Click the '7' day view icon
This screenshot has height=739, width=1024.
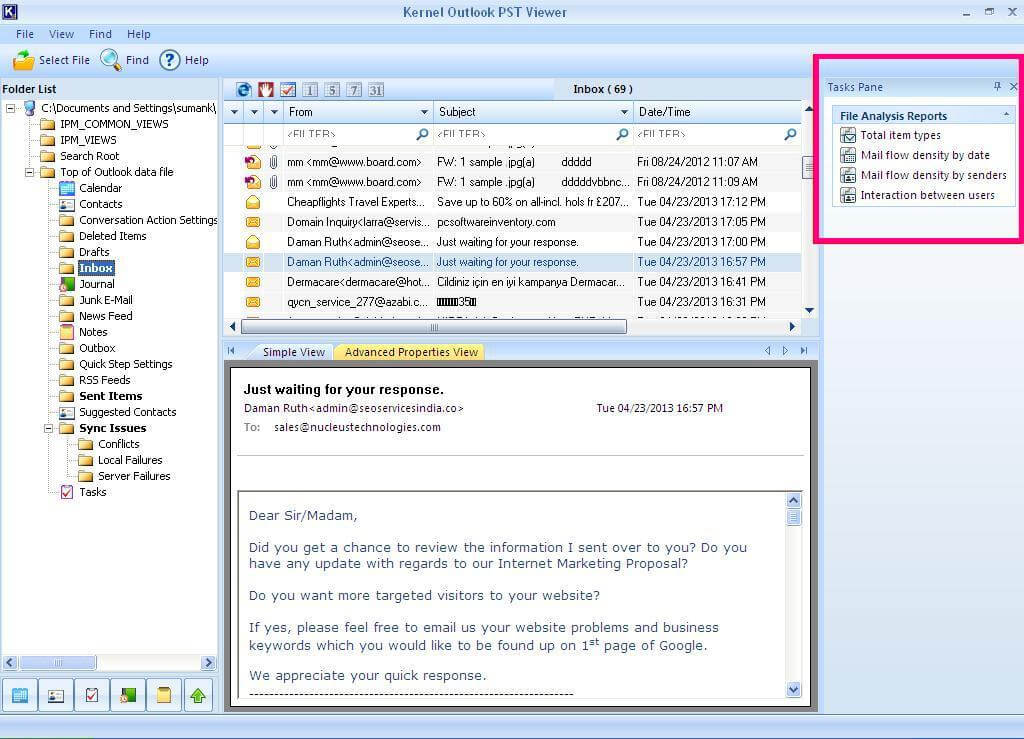coord(354,89)
